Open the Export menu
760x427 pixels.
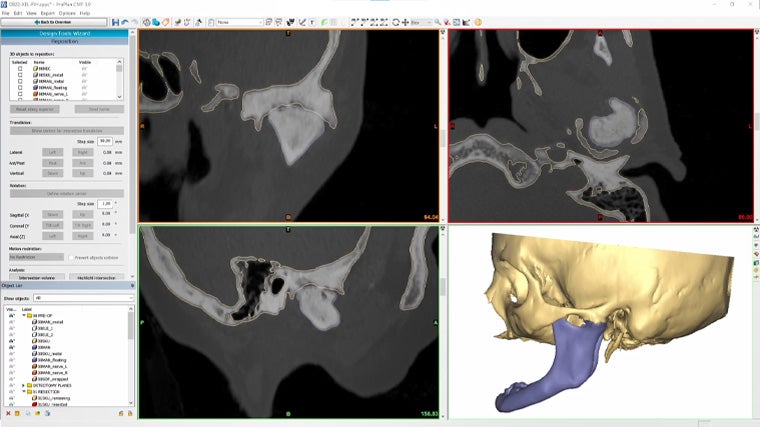(48, 13)
